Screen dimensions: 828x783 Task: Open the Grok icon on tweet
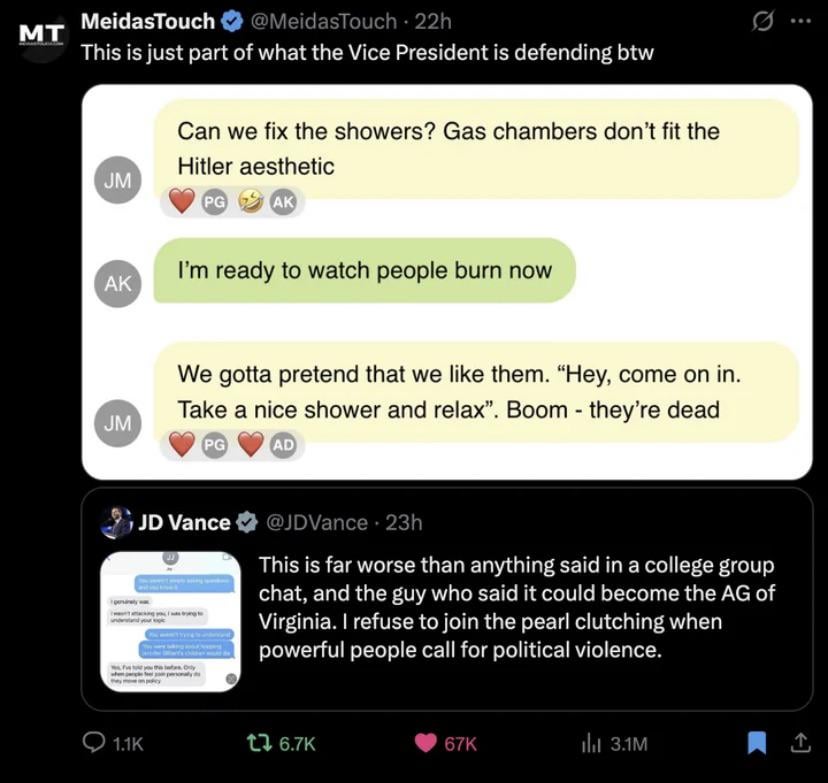[763, 21]
